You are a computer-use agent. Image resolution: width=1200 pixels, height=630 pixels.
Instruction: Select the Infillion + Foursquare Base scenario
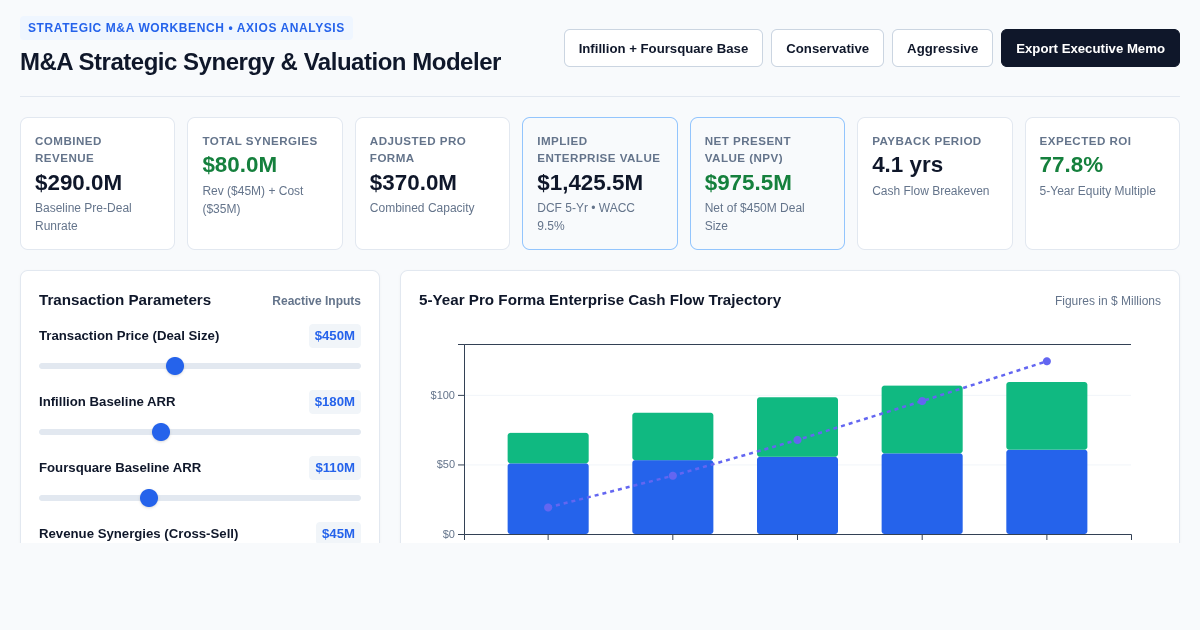click(663, 48)
